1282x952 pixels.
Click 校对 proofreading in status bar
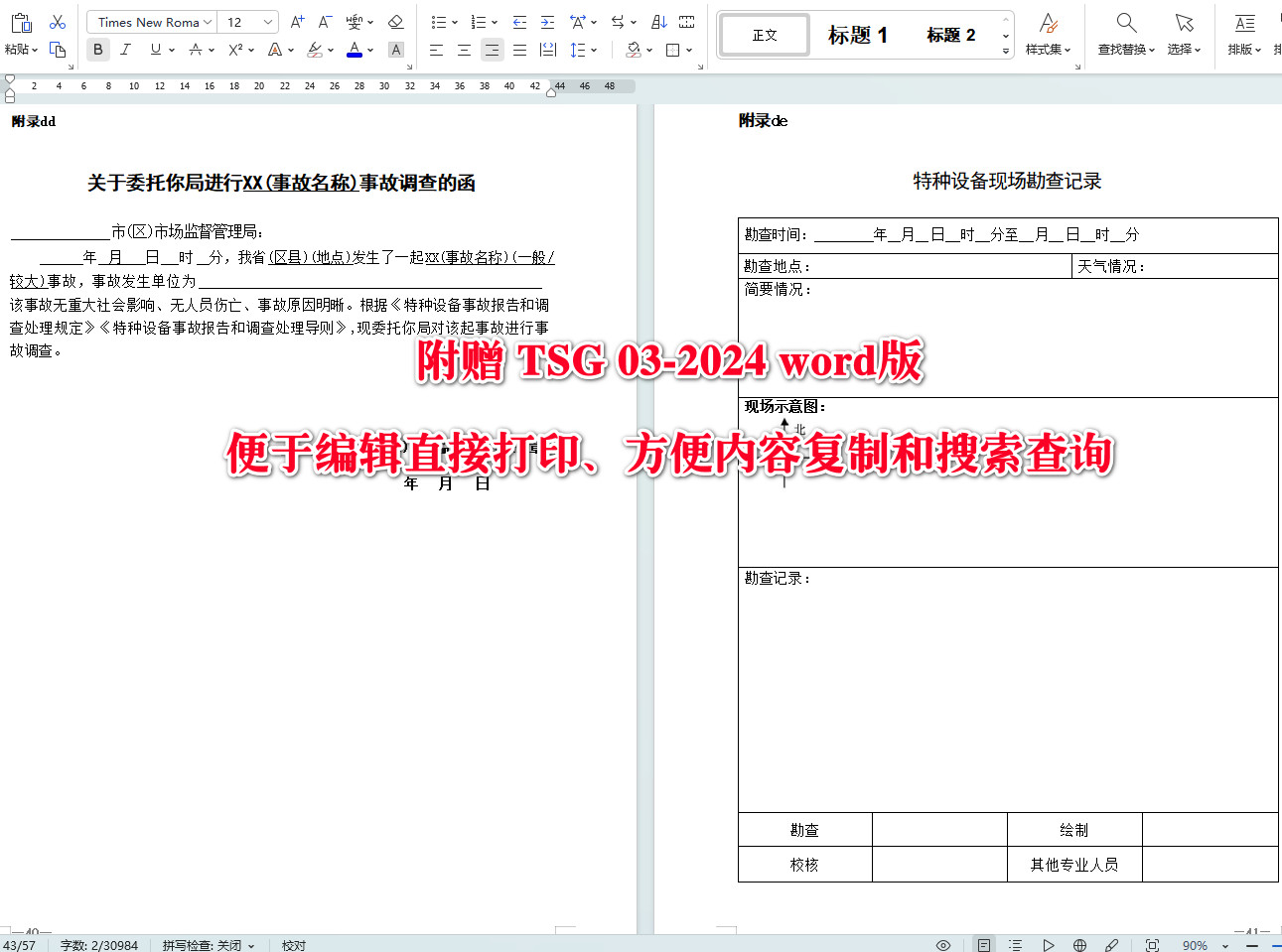coord(294,945)
